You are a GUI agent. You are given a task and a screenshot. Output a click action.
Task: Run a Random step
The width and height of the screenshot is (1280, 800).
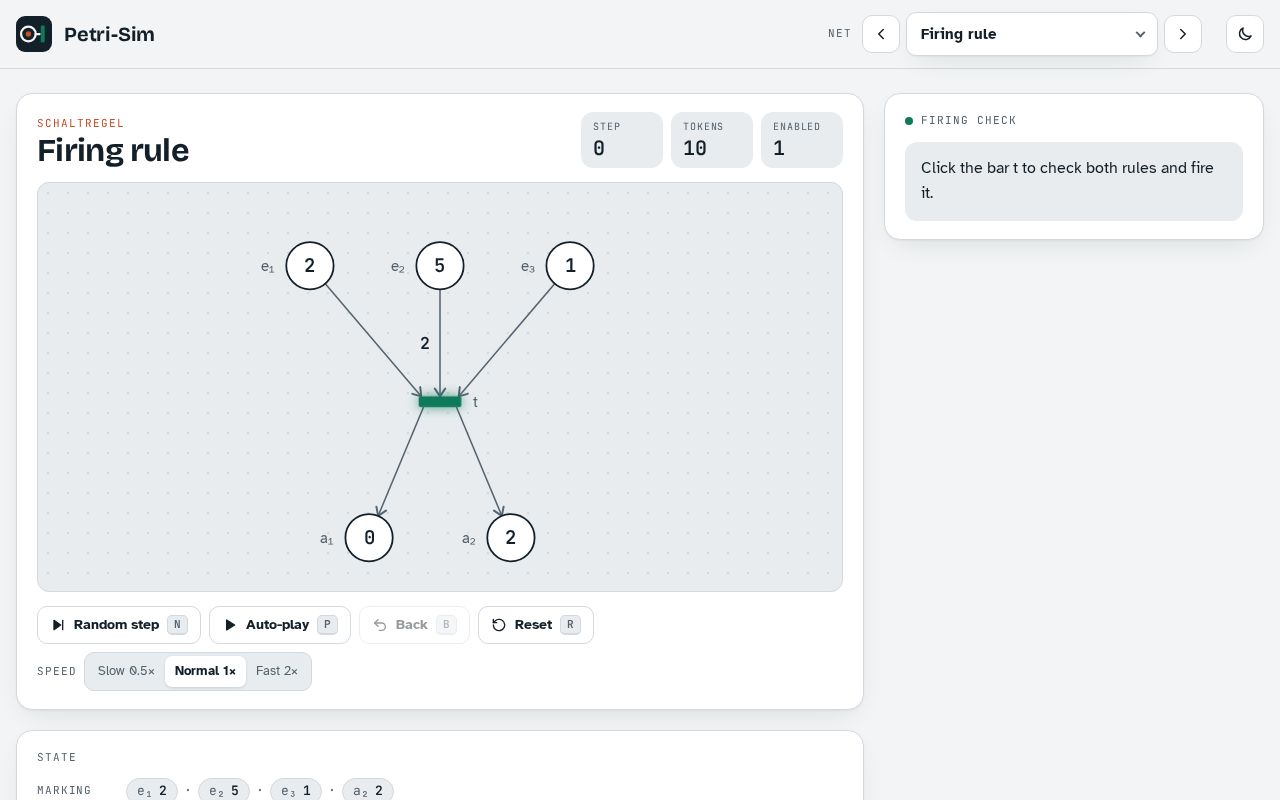pyautogui.click(x=119, y=625)
